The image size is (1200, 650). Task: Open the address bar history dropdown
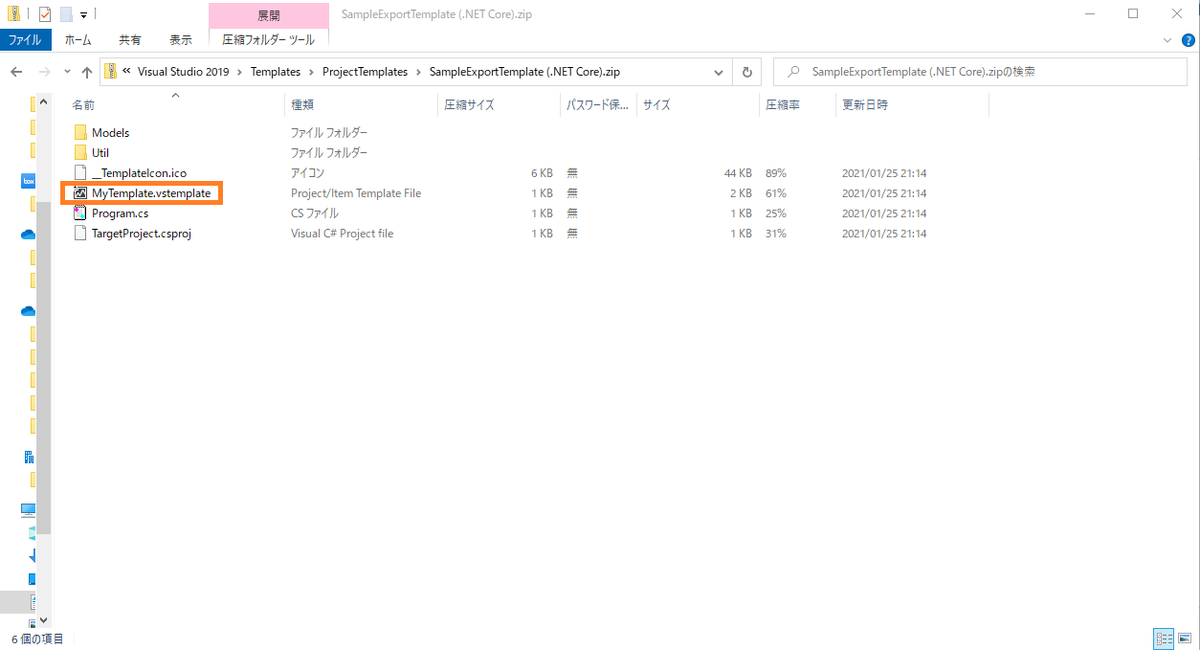[x=718, y=71]
